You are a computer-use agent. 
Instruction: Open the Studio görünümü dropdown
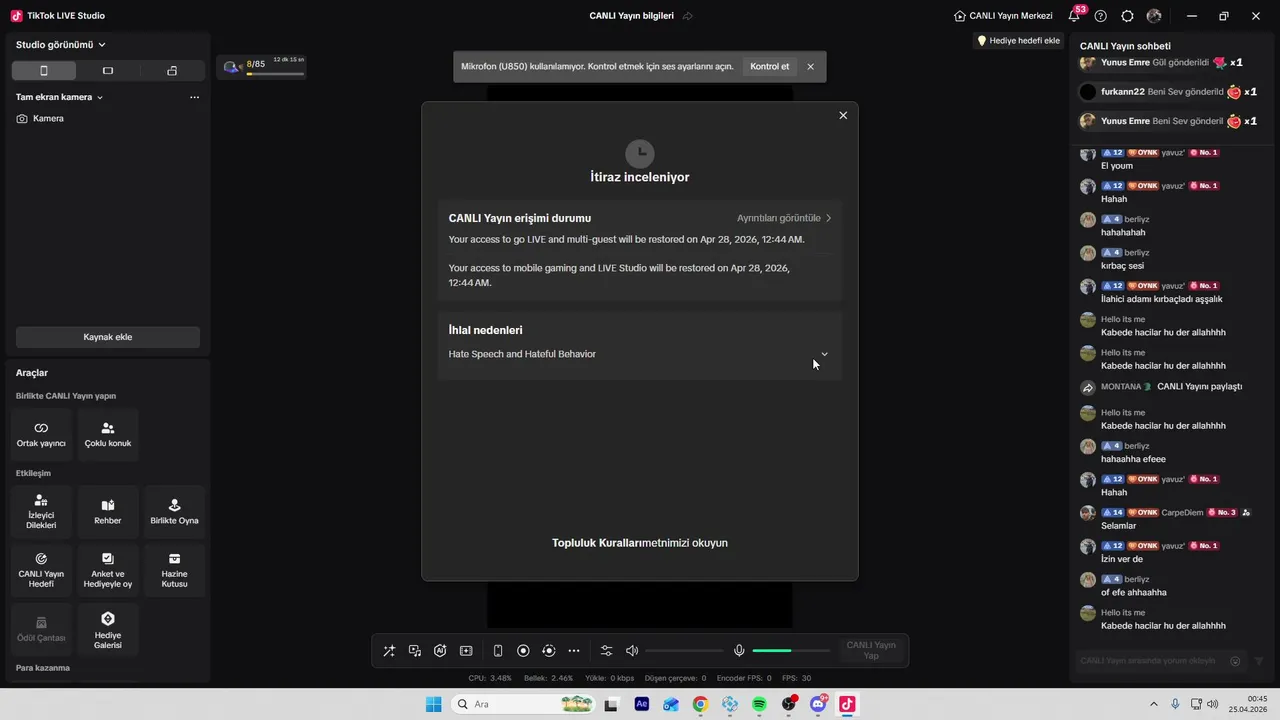click(x=60, y=45)
